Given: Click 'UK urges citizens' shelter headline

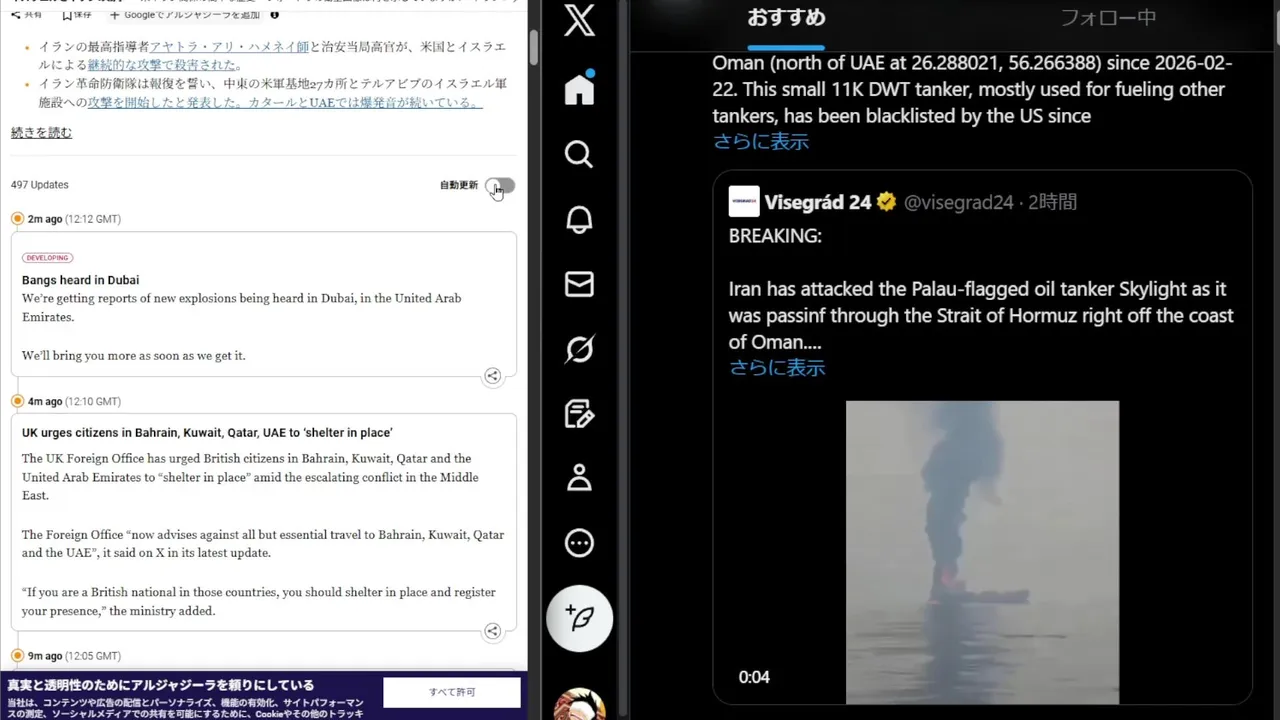Looking at the screenshot, I should (x=207, y=433).
